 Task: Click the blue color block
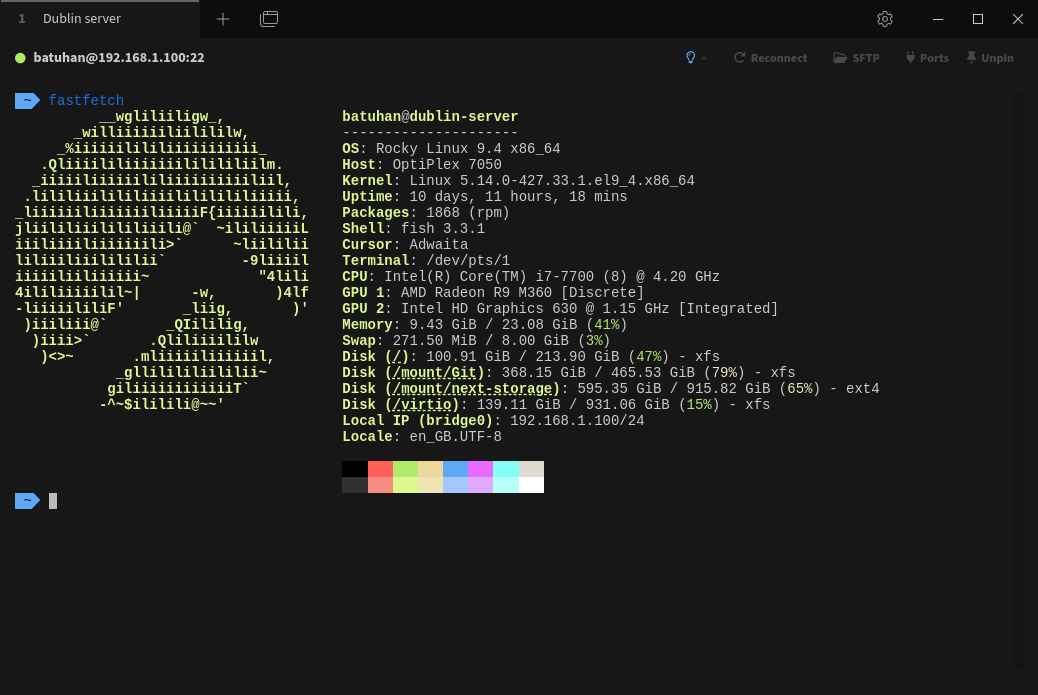(455, 469)
